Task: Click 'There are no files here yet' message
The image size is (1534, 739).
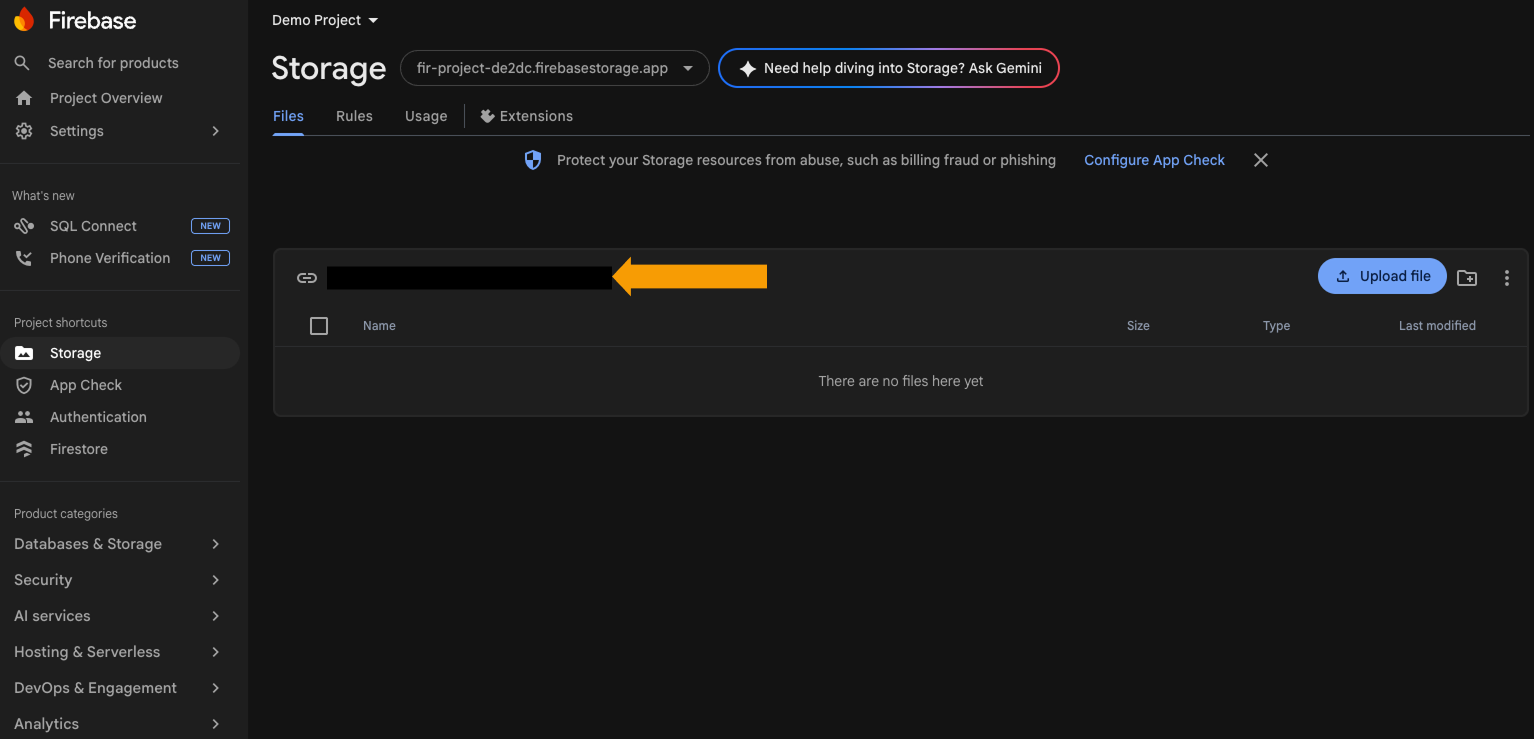Action: (901, 381)
